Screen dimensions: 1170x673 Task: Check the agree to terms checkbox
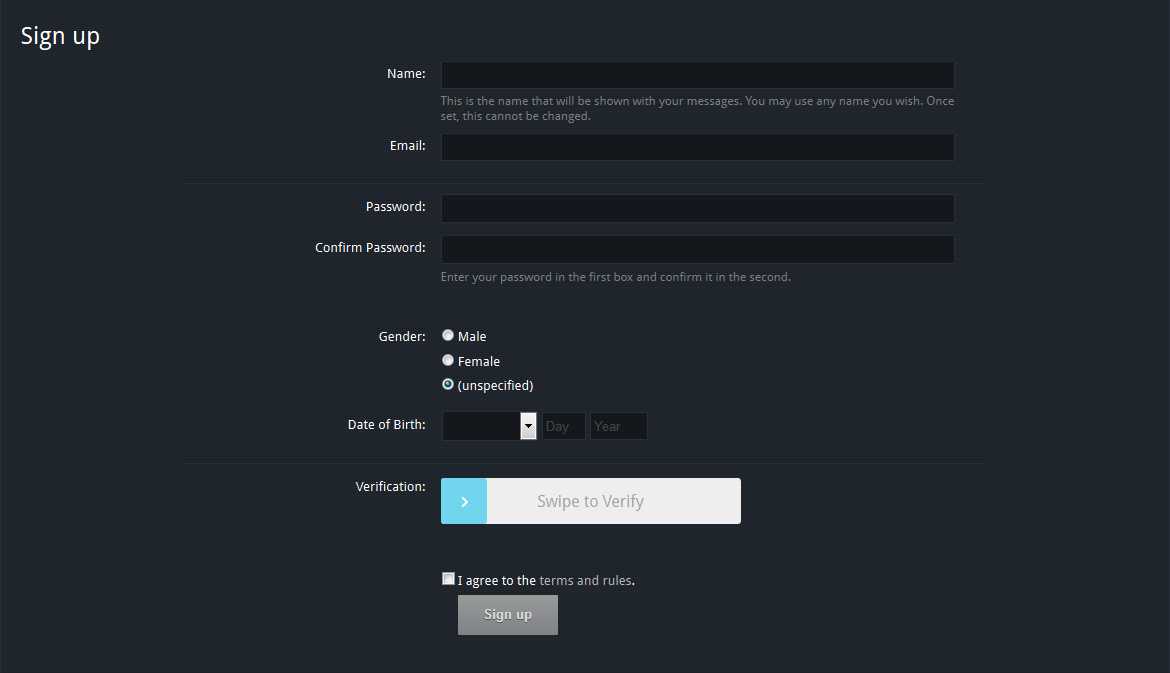click(x=448, y=579)
